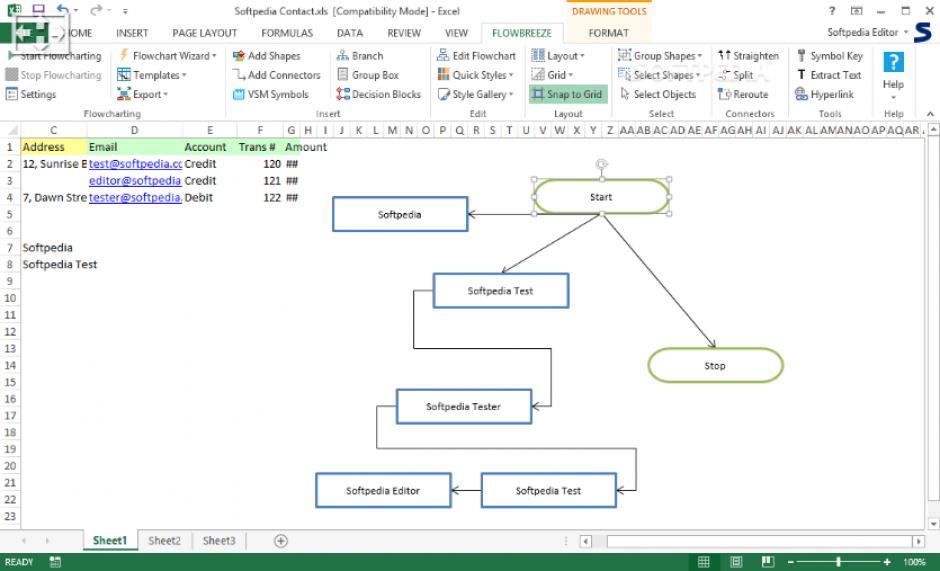Open the Style Gallery dropdown
Viewport: 940px width, 571px height.
[476, 94]
